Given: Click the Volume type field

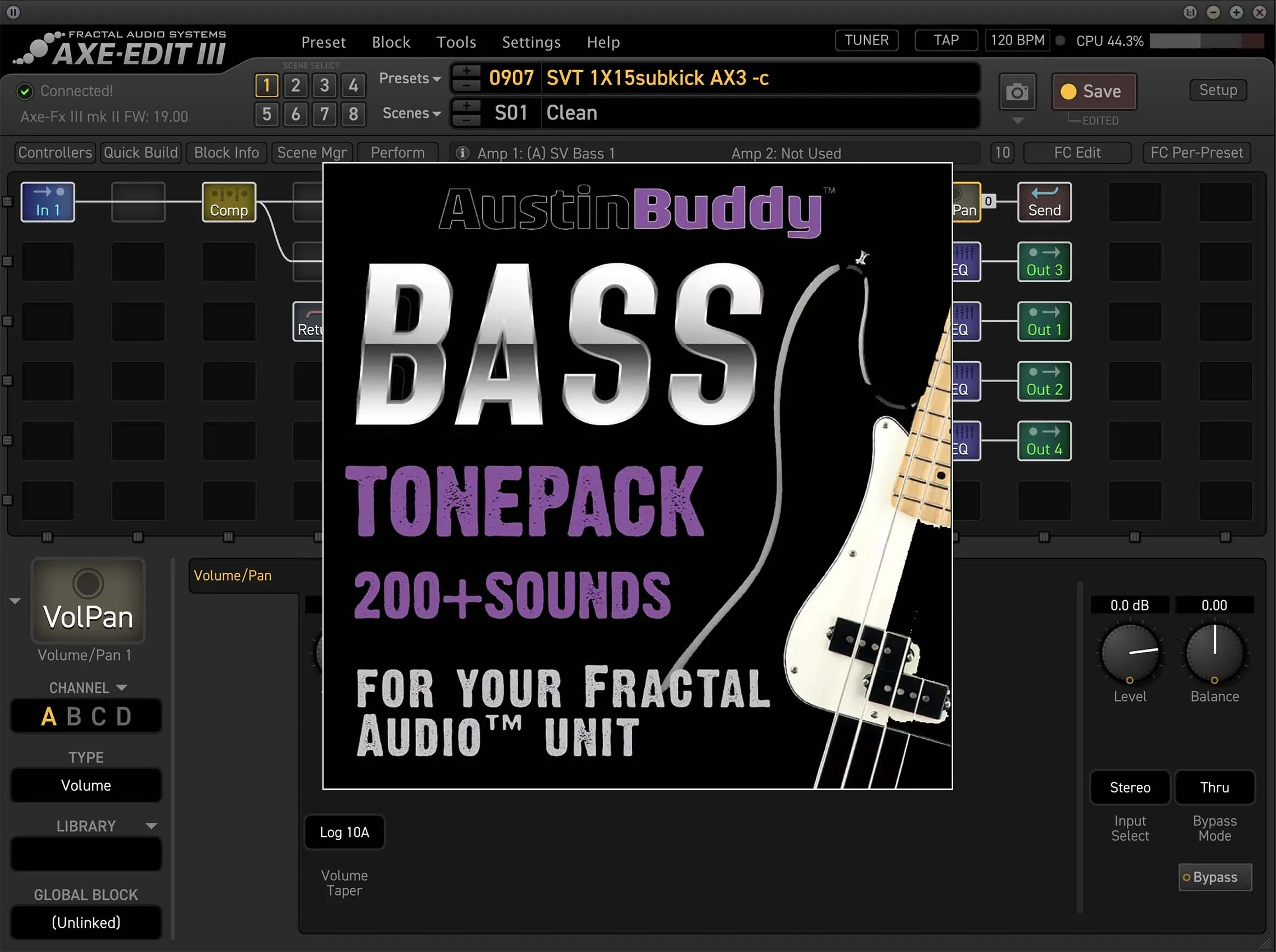Looking at the screenshot, I should pos(86,785).
